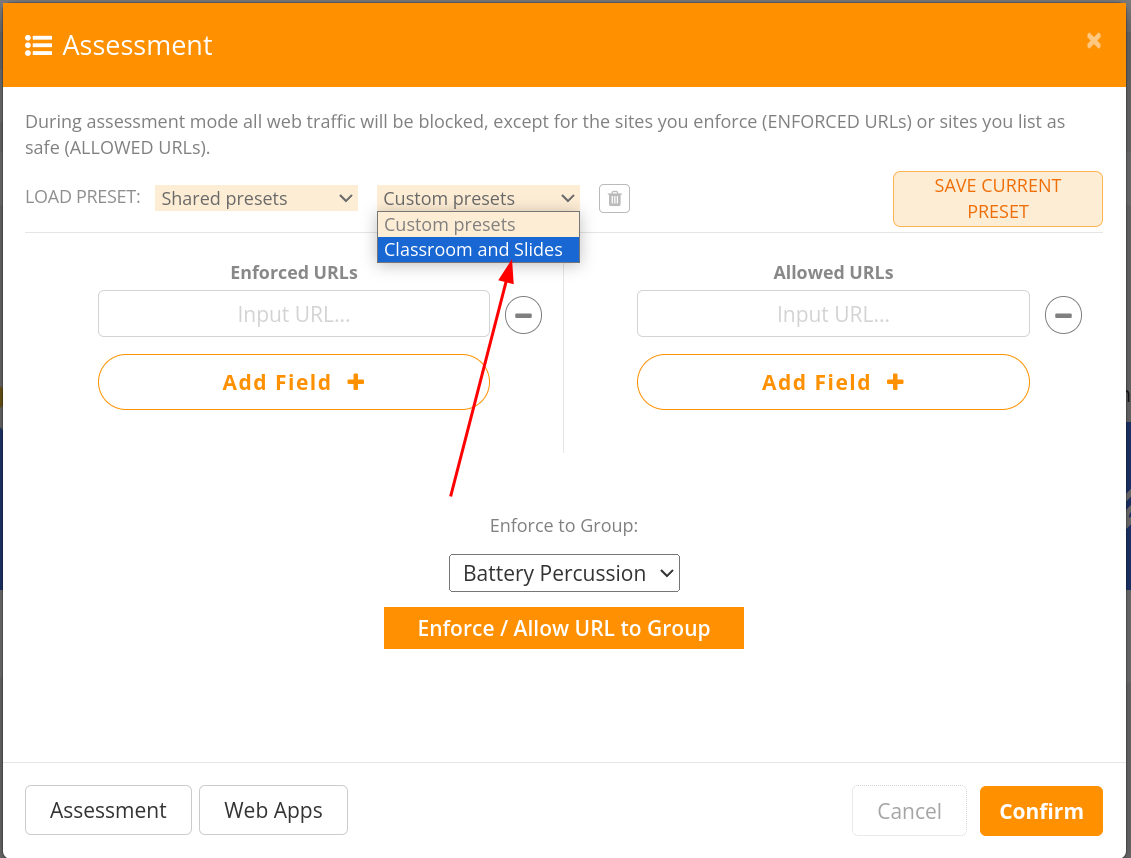This screenshot has width=1131, height=858.
Task: Click Enforce / Allow URL to Group
Action: point(563,628)
